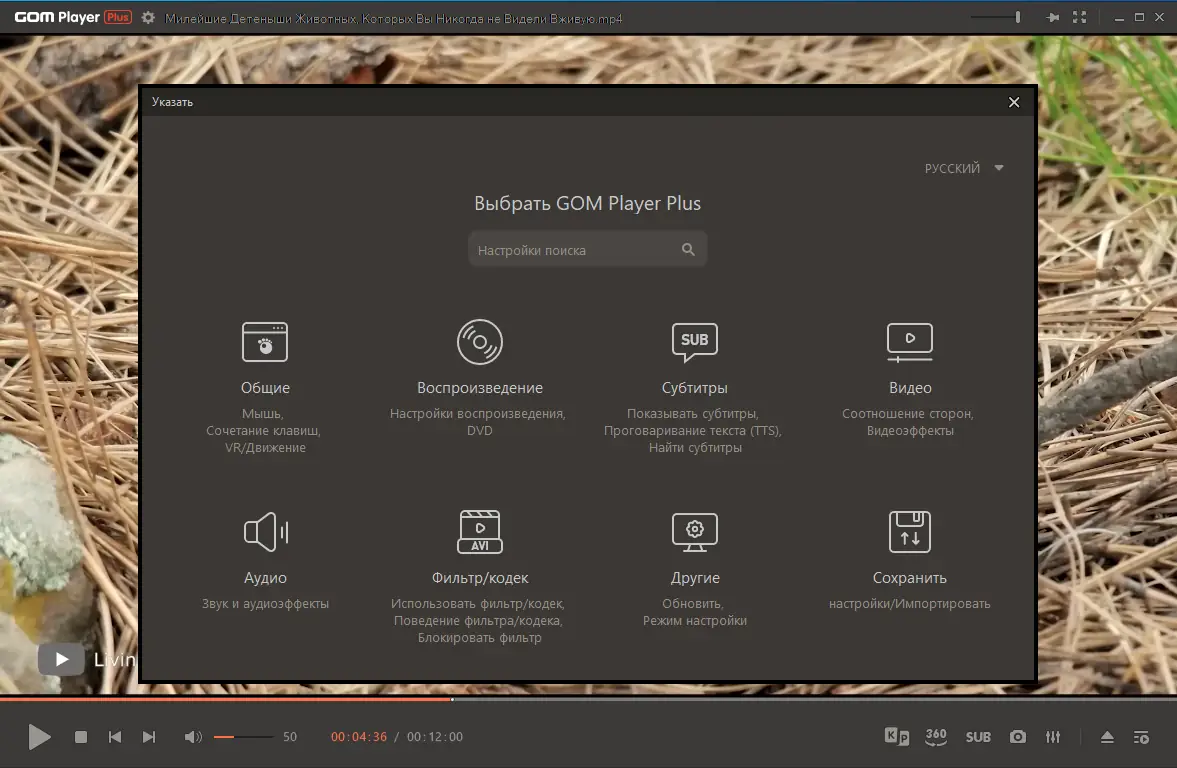Click the Выбрать GOM Player Plus heading

coord(587,203)
